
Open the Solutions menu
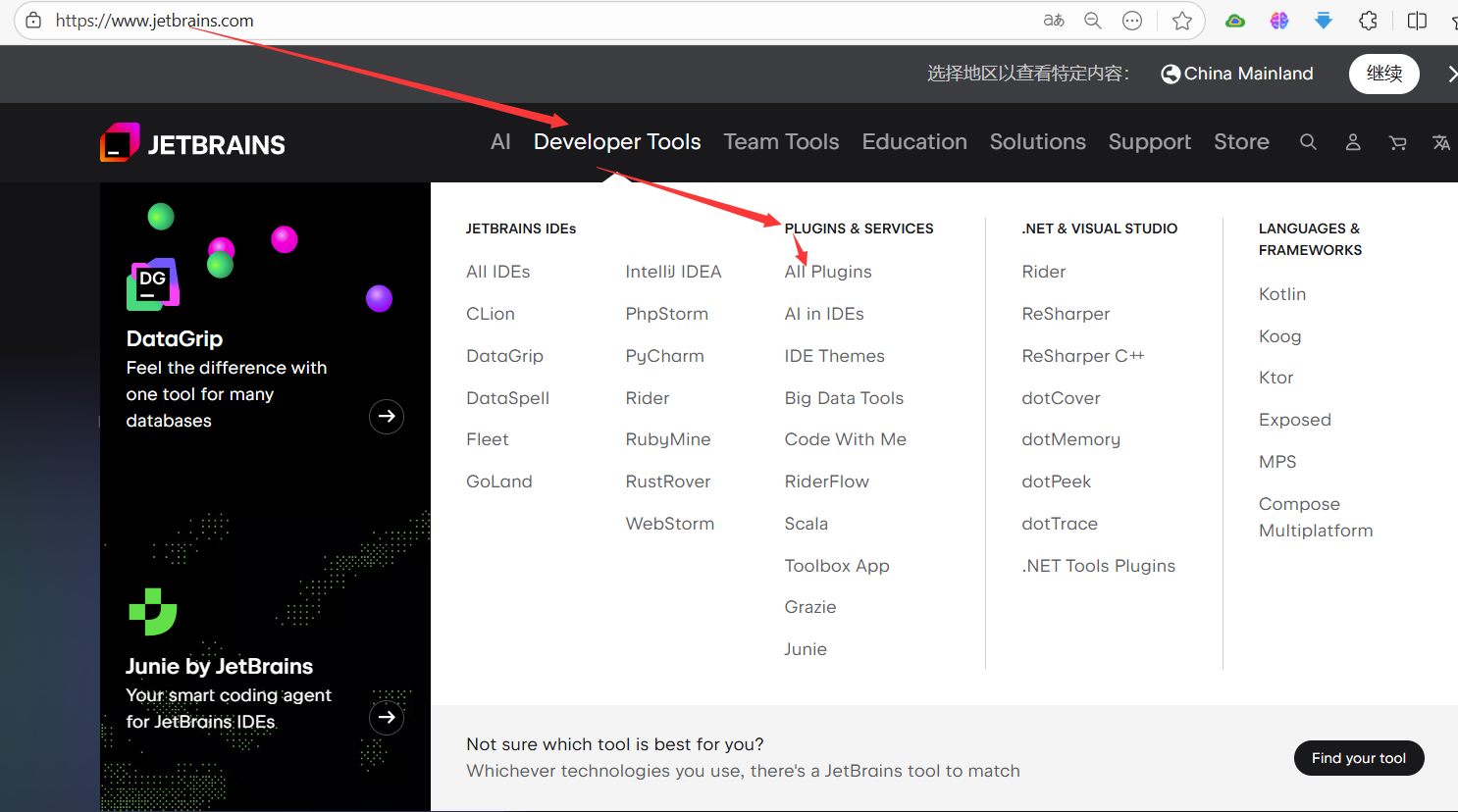tap(1038, 142)
